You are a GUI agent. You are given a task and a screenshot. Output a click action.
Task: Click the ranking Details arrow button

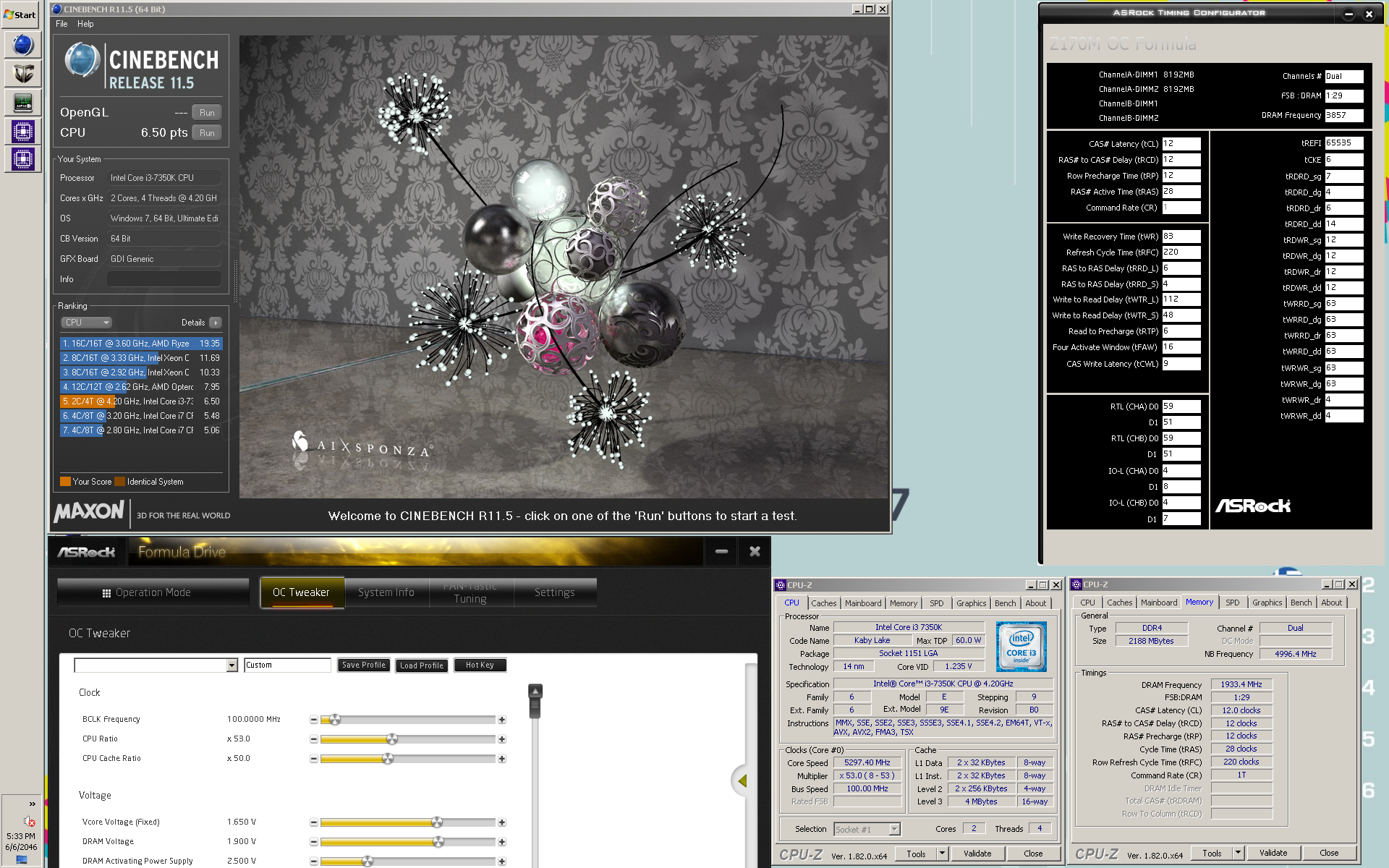click(x=216, y=323)
